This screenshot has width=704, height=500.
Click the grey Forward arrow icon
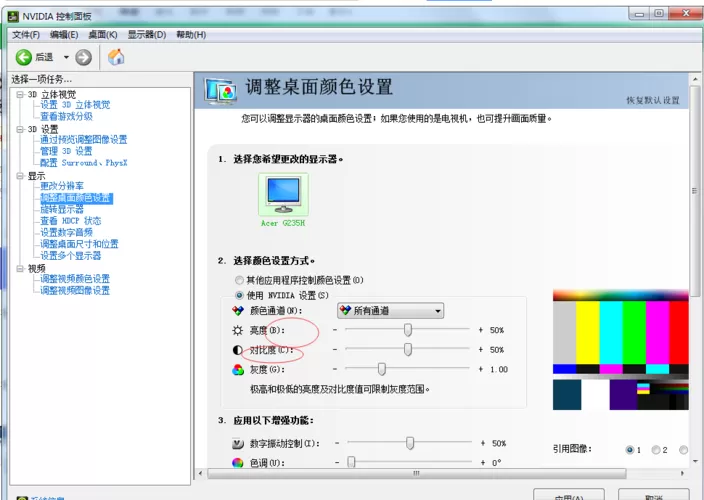click(x=84, y=57)
